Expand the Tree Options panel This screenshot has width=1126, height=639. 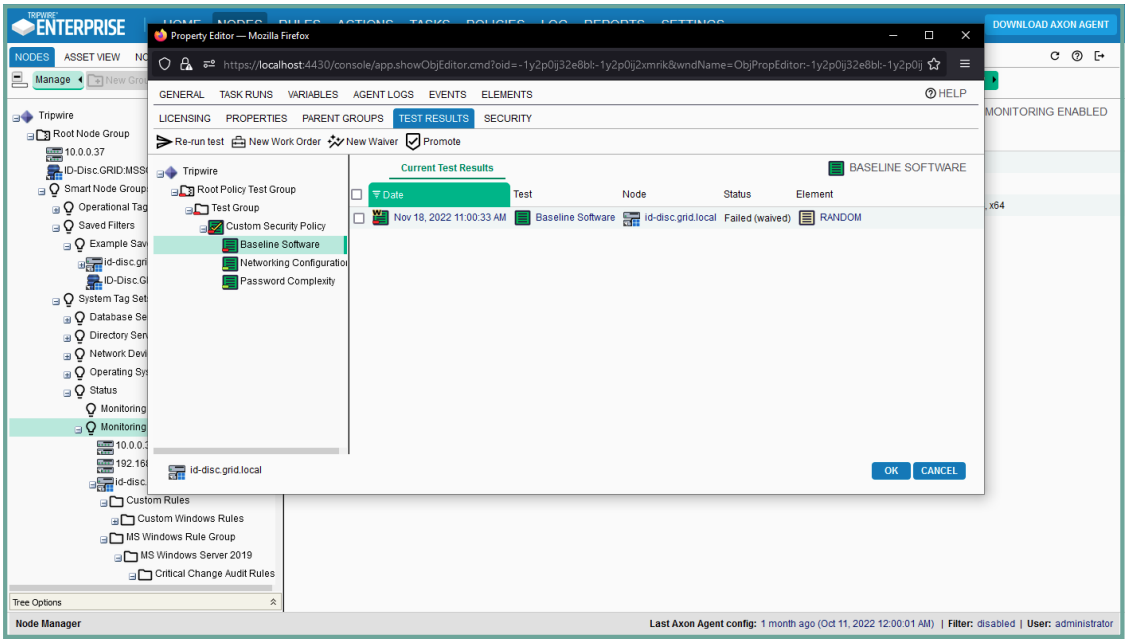(273, 602)
